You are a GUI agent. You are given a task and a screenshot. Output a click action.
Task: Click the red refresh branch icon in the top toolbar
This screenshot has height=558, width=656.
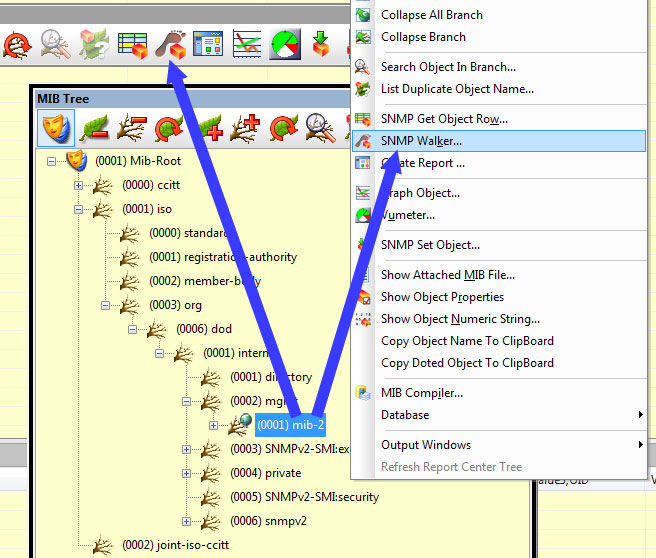(x=17, y=45)
